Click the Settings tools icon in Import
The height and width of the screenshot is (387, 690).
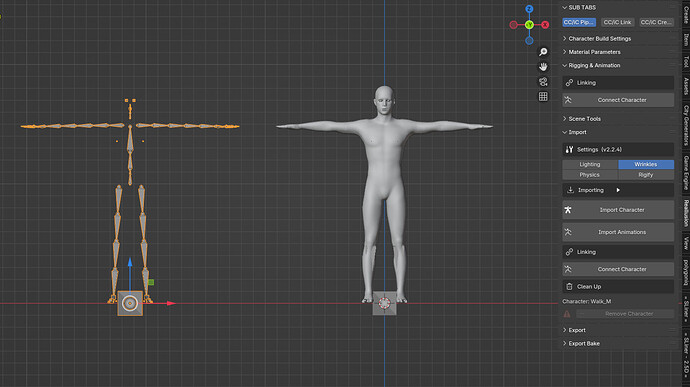click(569, 150)
